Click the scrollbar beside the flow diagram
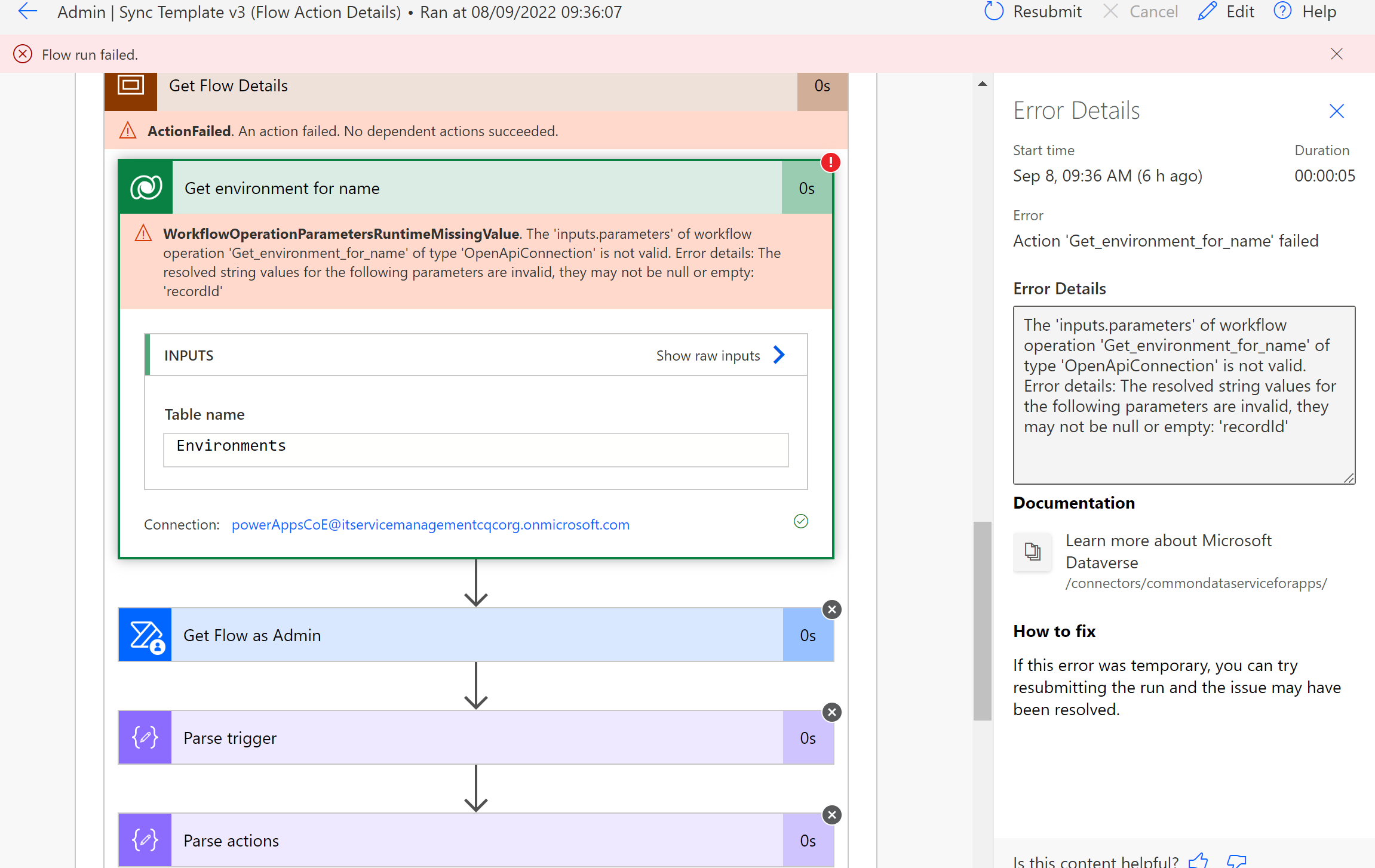Screen dimensions: 1375x868 pyautogui.click(x=981, y=621)
